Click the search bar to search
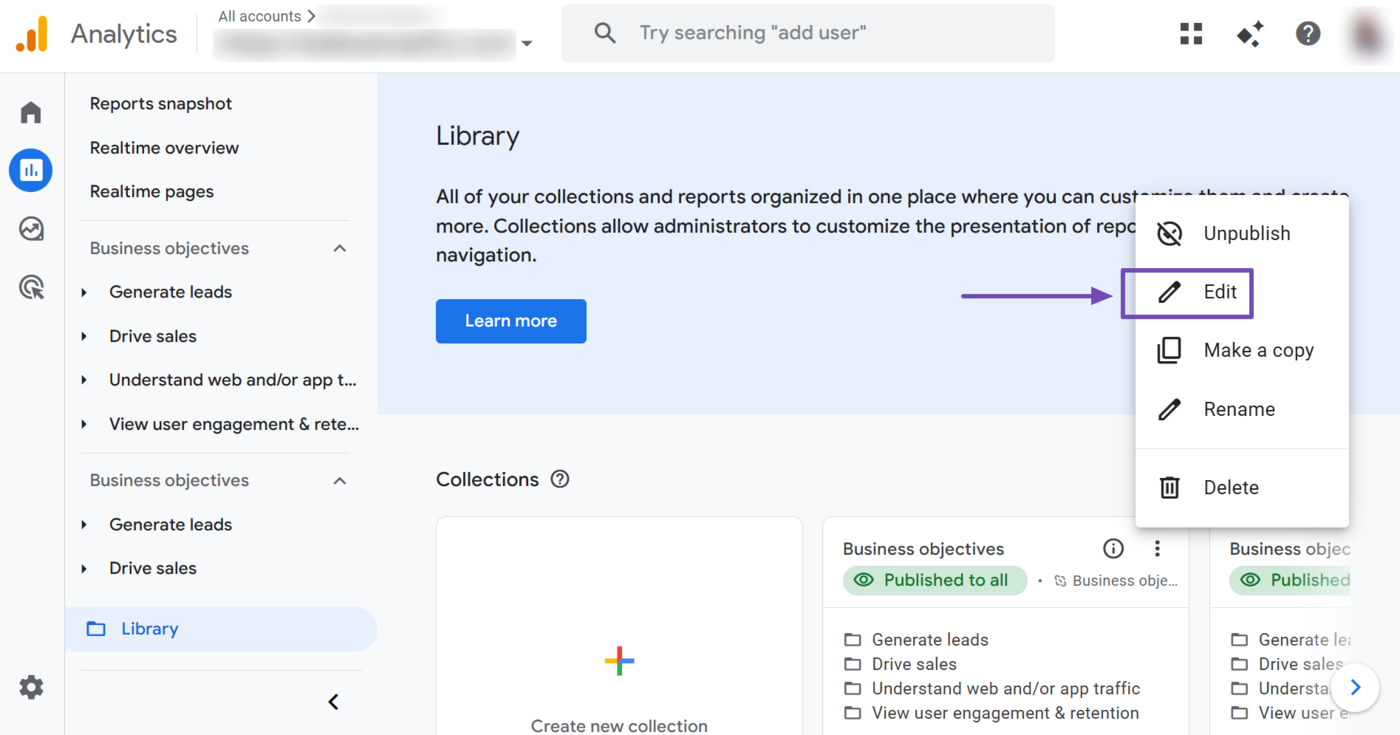The image size is (1400, 735). [x=808, y=33]
